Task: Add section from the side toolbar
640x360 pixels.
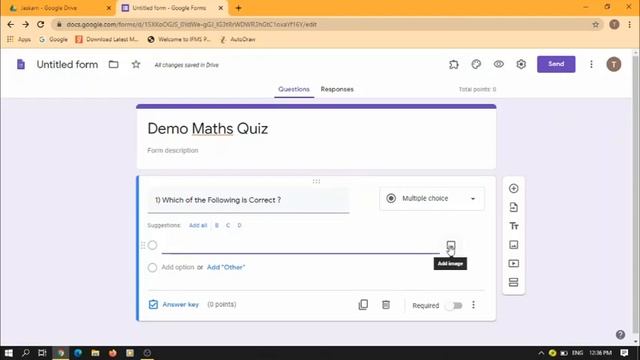Action: coord(513,282)
